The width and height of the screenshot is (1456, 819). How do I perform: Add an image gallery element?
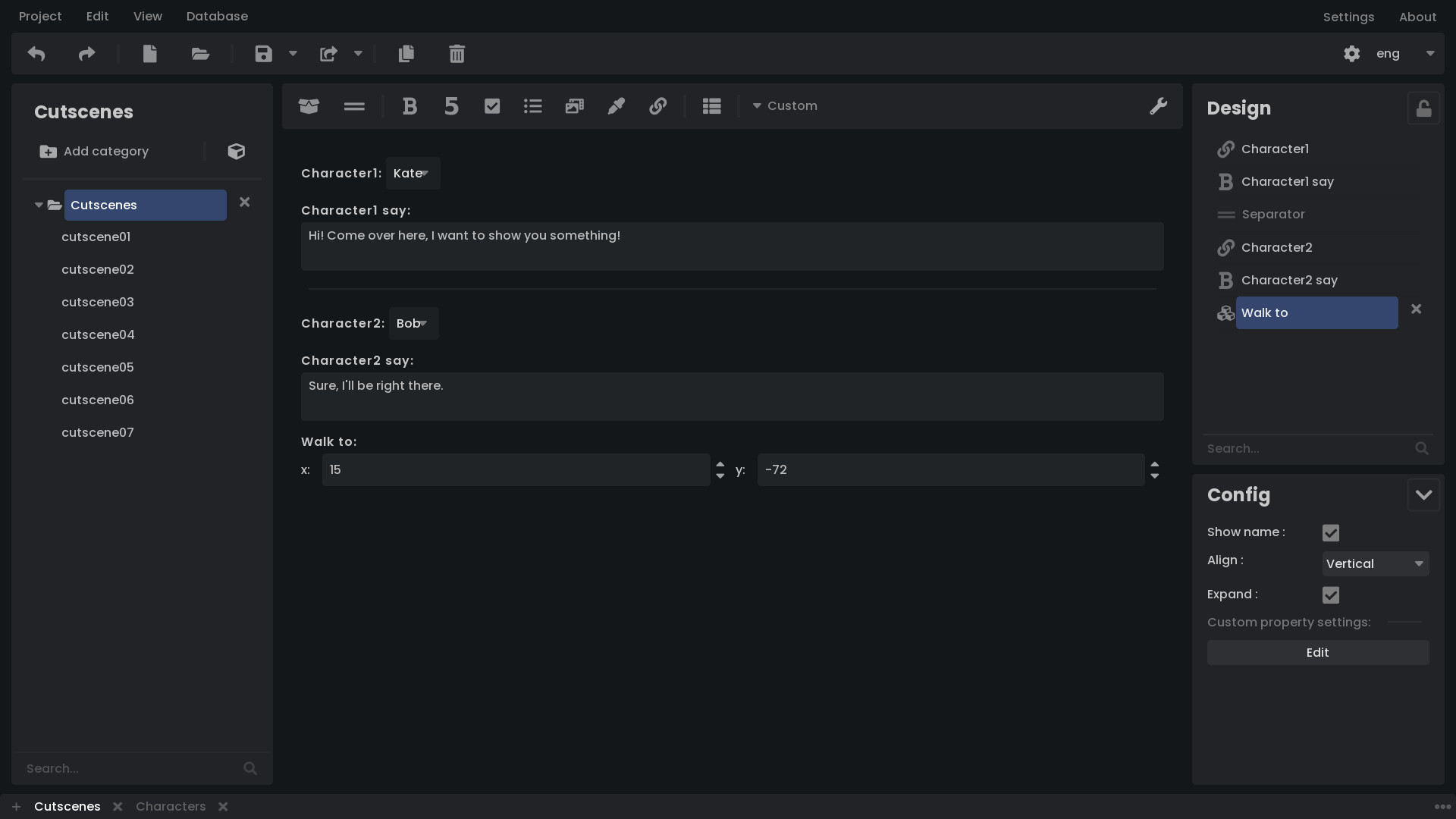(575, 106)
